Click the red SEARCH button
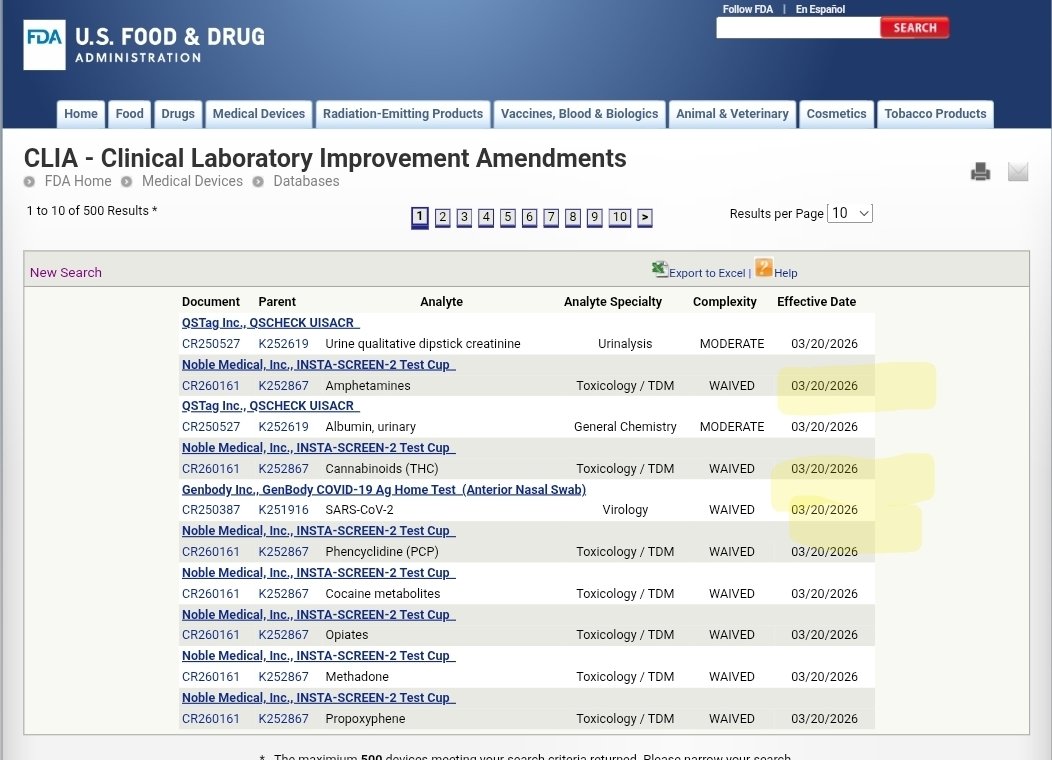 914,28
